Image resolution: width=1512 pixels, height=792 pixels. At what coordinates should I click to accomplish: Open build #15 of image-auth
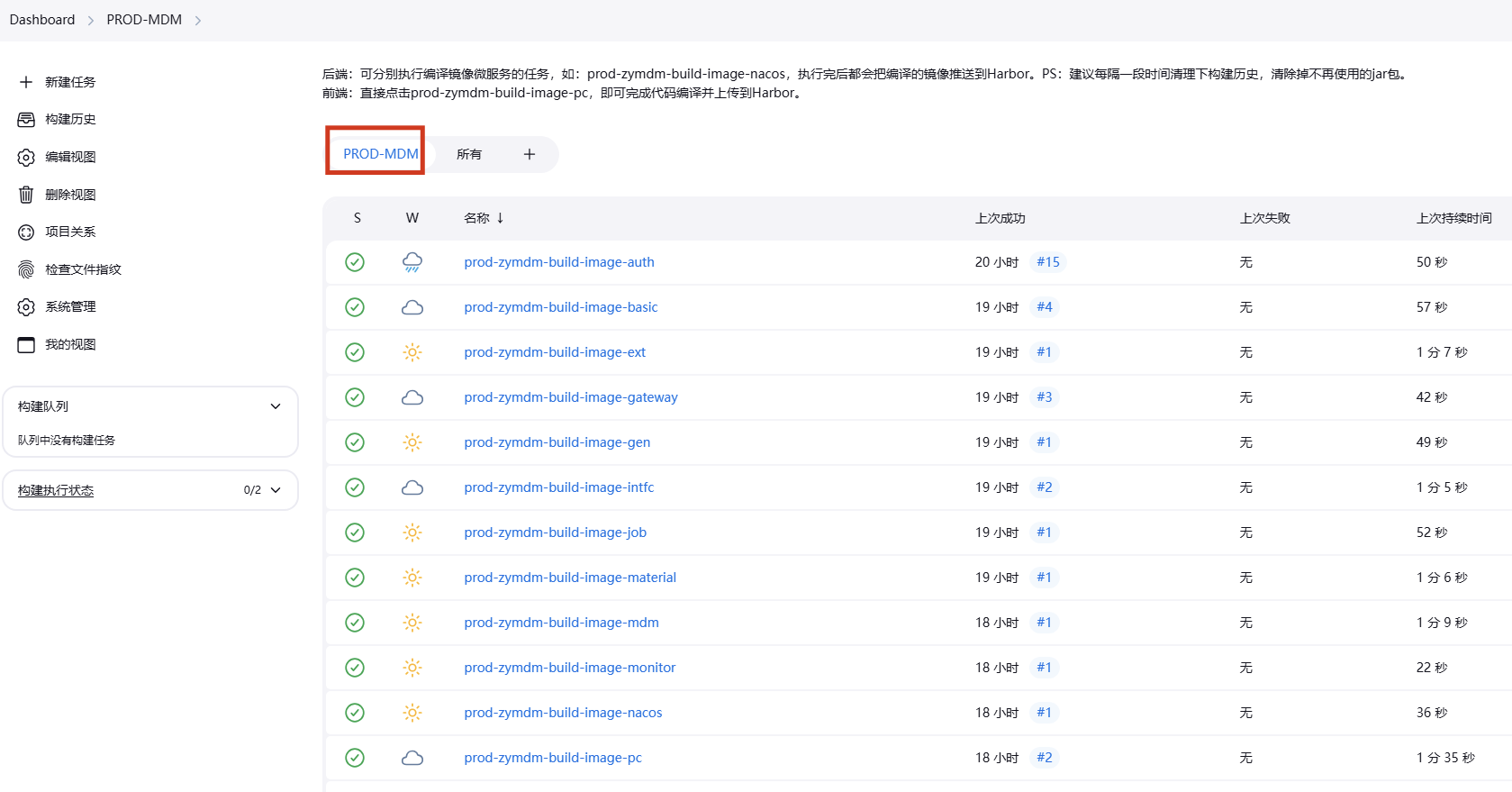(1047, 262)
